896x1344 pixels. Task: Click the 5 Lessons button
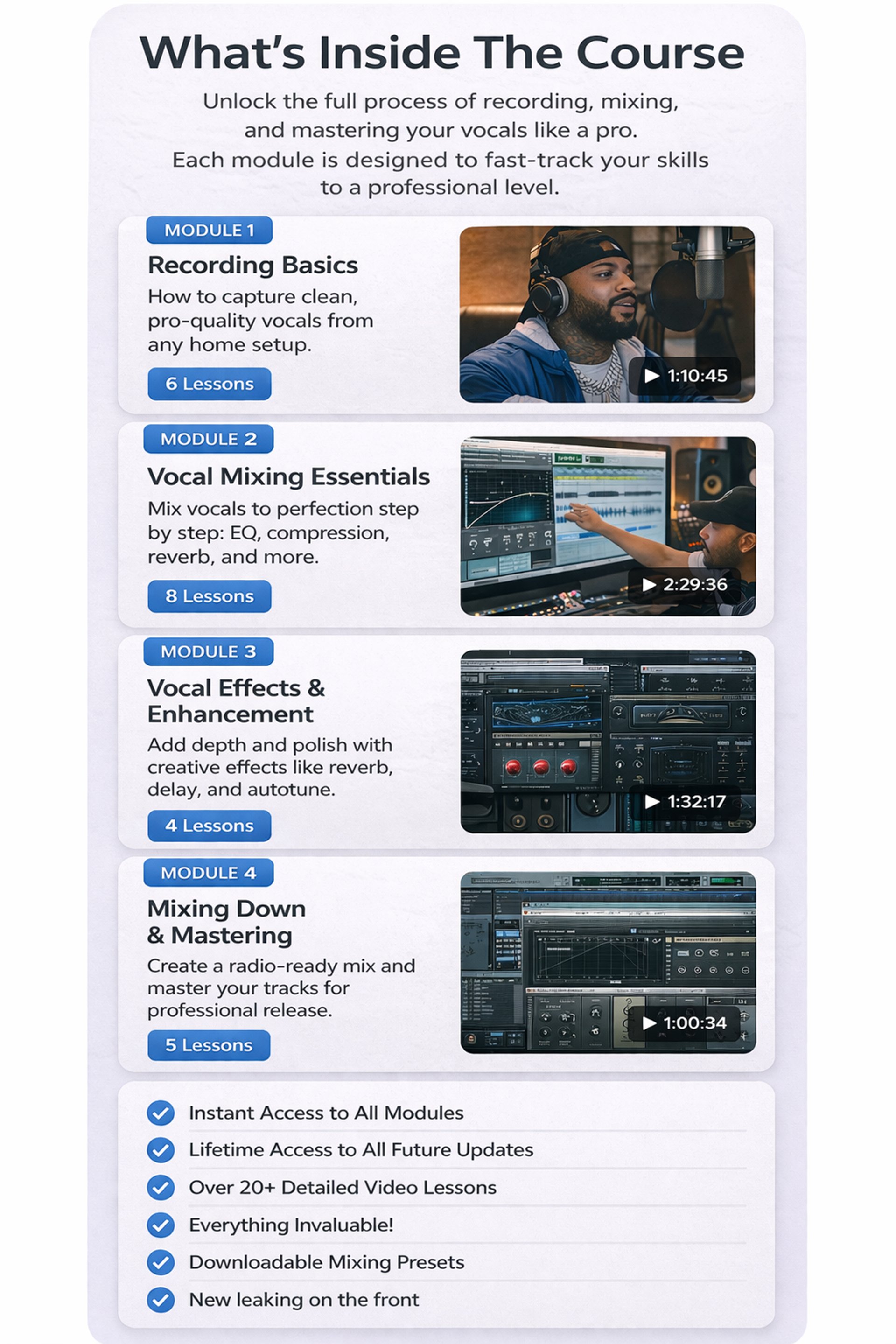(209, 1045)
